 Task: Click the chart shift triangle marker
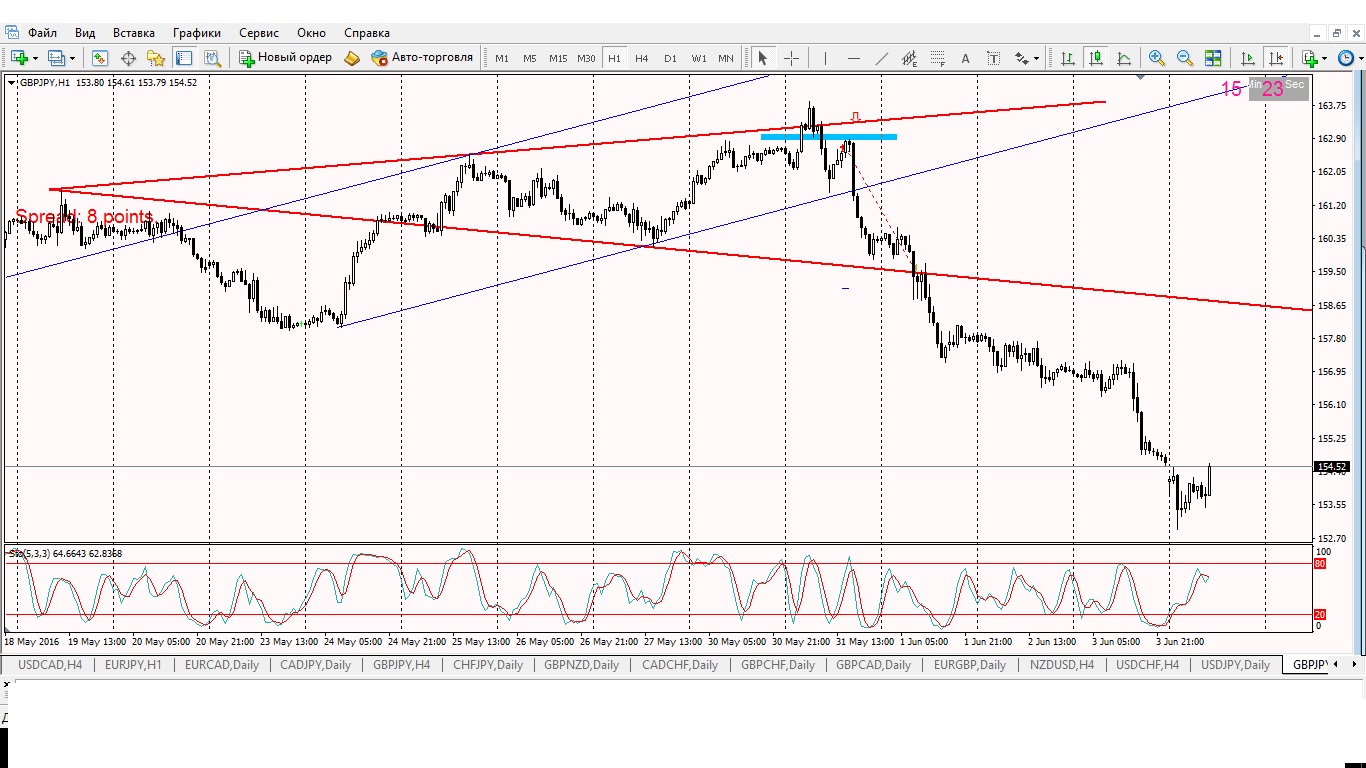coord(1140,77)
